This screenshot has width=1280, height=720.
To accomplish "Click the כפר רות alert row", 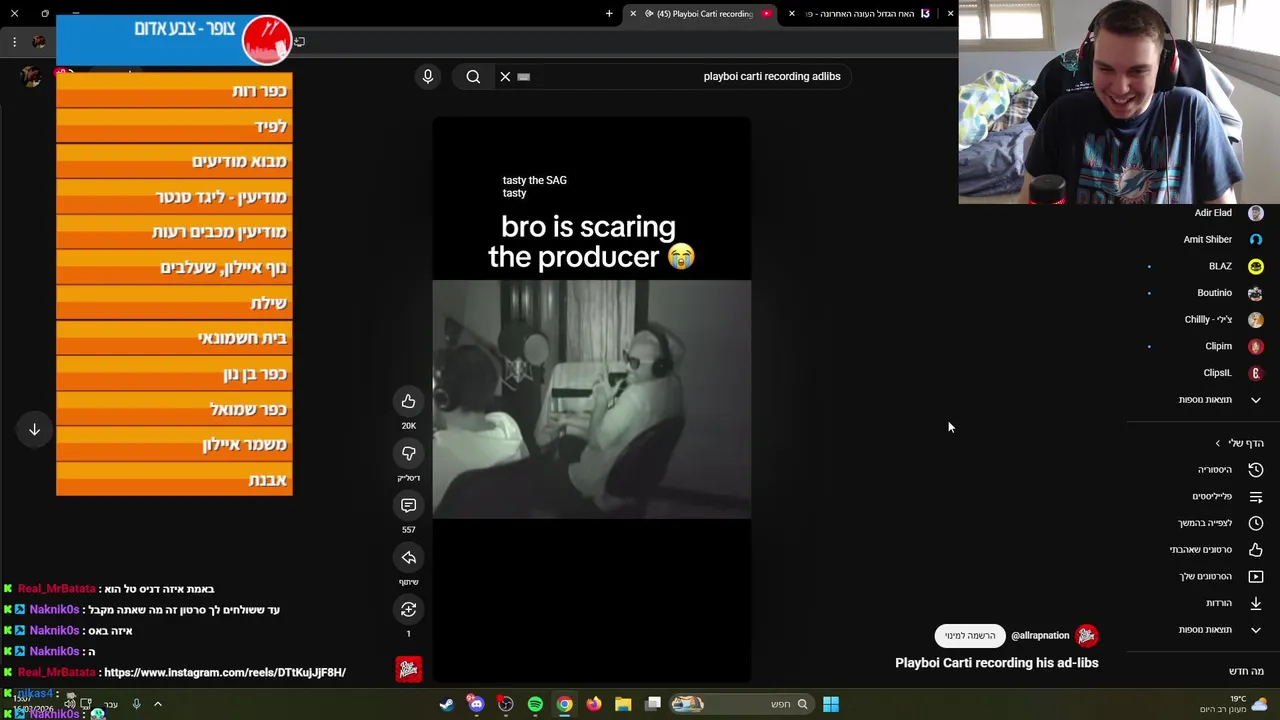I will [x=174, y=91].
